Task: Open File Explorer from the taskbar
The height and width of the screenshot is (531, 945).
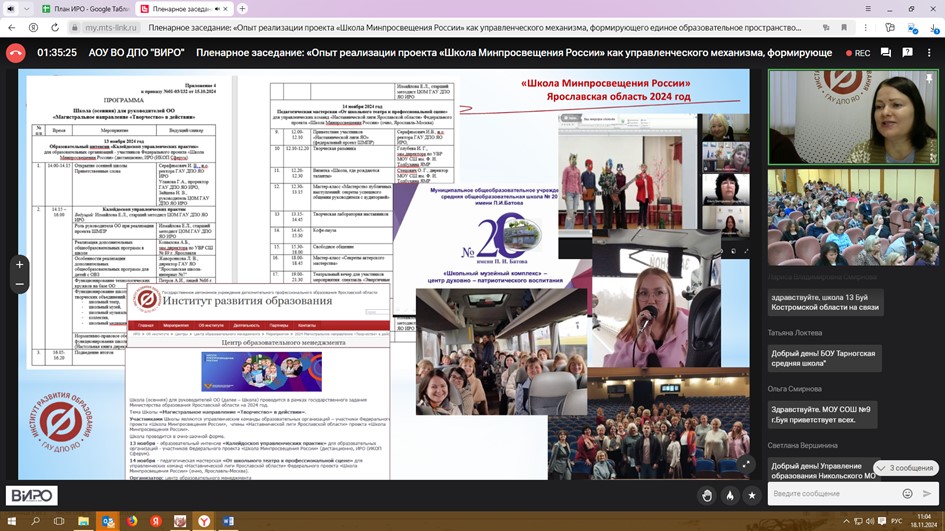Action: (x=84, y=521)
